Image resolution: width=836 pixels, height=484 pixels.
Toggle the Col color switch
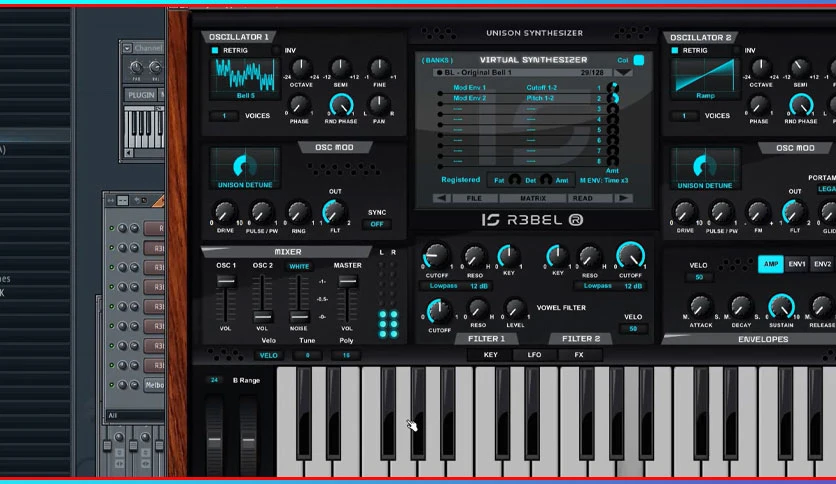point(639,60)
